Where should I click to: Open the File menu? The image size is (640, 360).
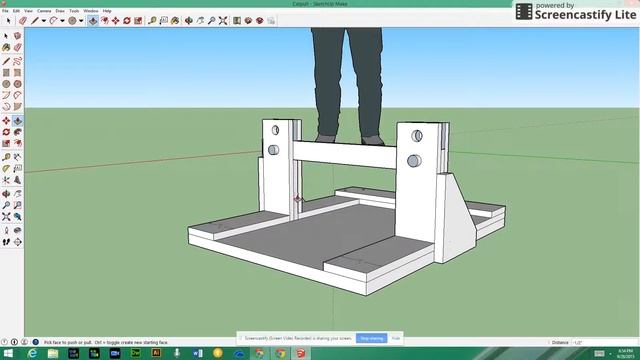5,11
